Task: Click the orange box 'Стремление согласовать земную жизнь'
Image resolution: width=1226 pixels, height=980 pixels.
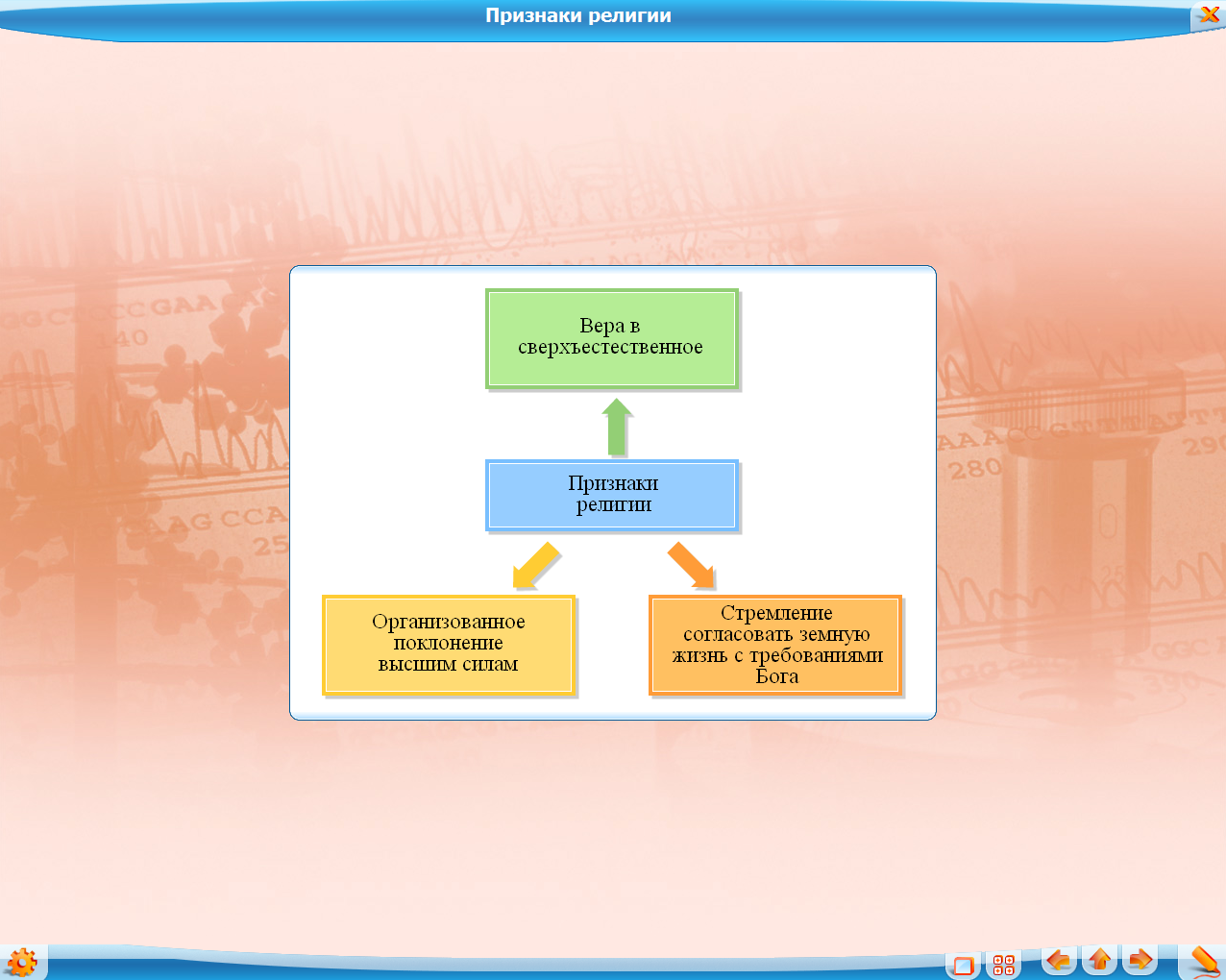Action: [x=775, y=644]
